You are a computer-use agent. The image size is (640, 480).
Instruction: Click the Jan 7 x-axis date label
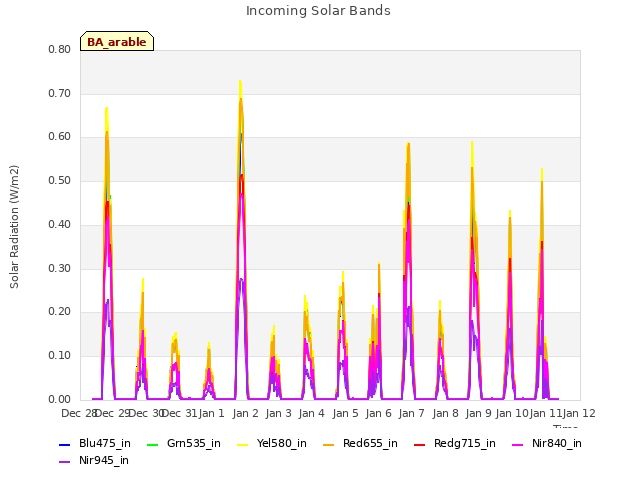412,413
